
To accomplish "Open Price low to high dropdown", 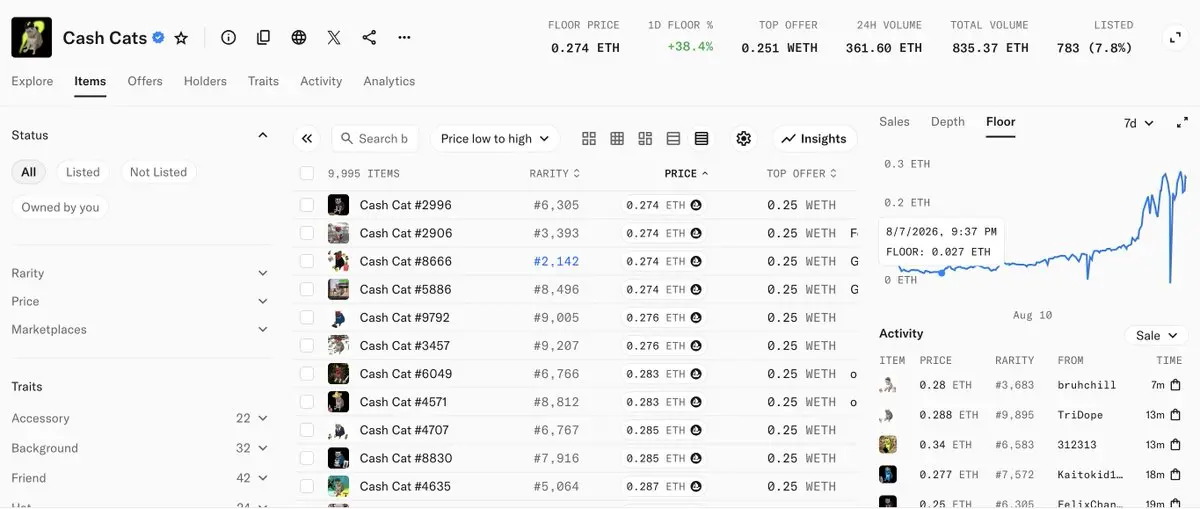I will coord(495,139).
